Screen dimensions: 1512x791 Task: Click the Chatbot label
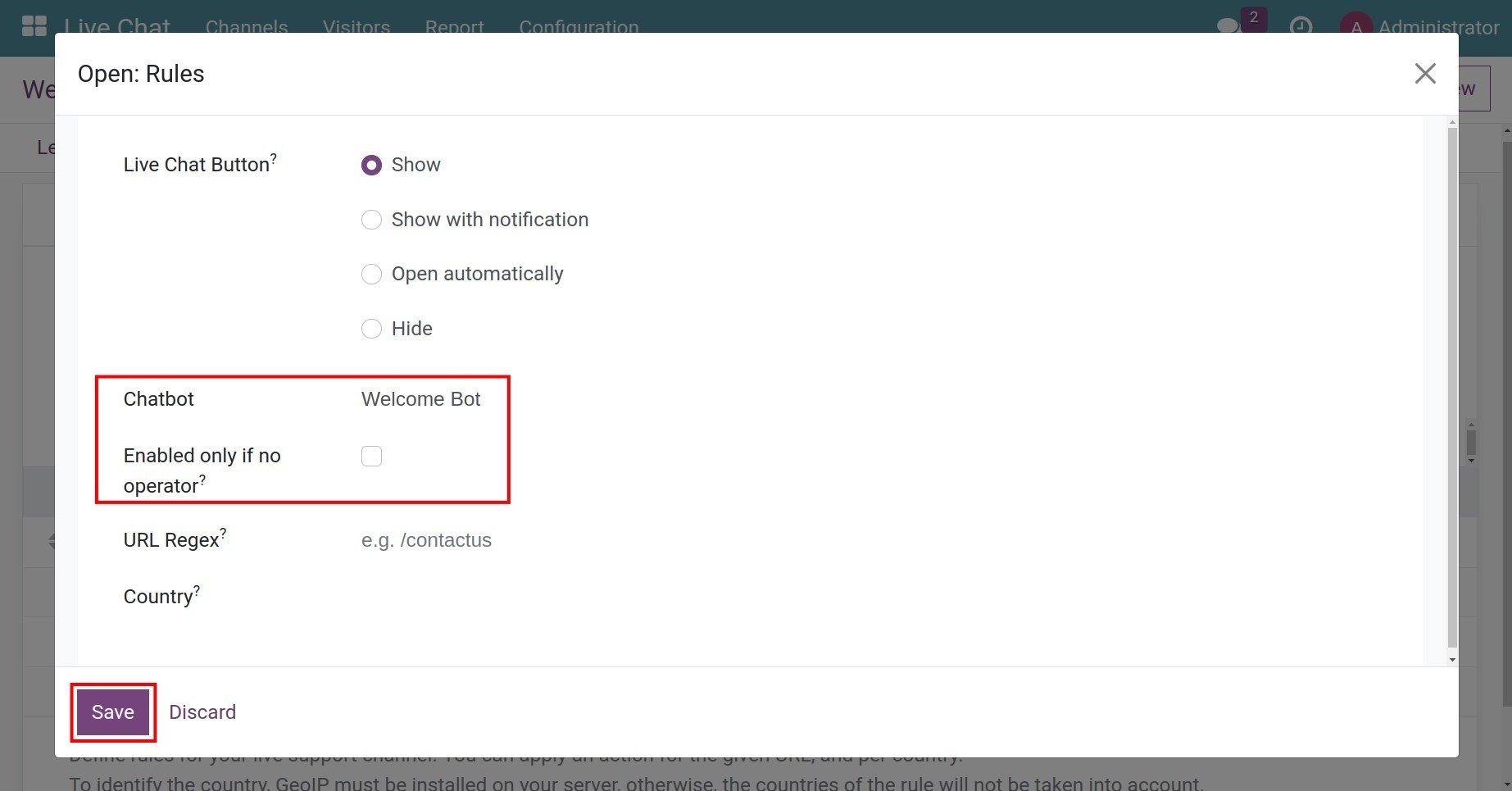tap(159, 399)
